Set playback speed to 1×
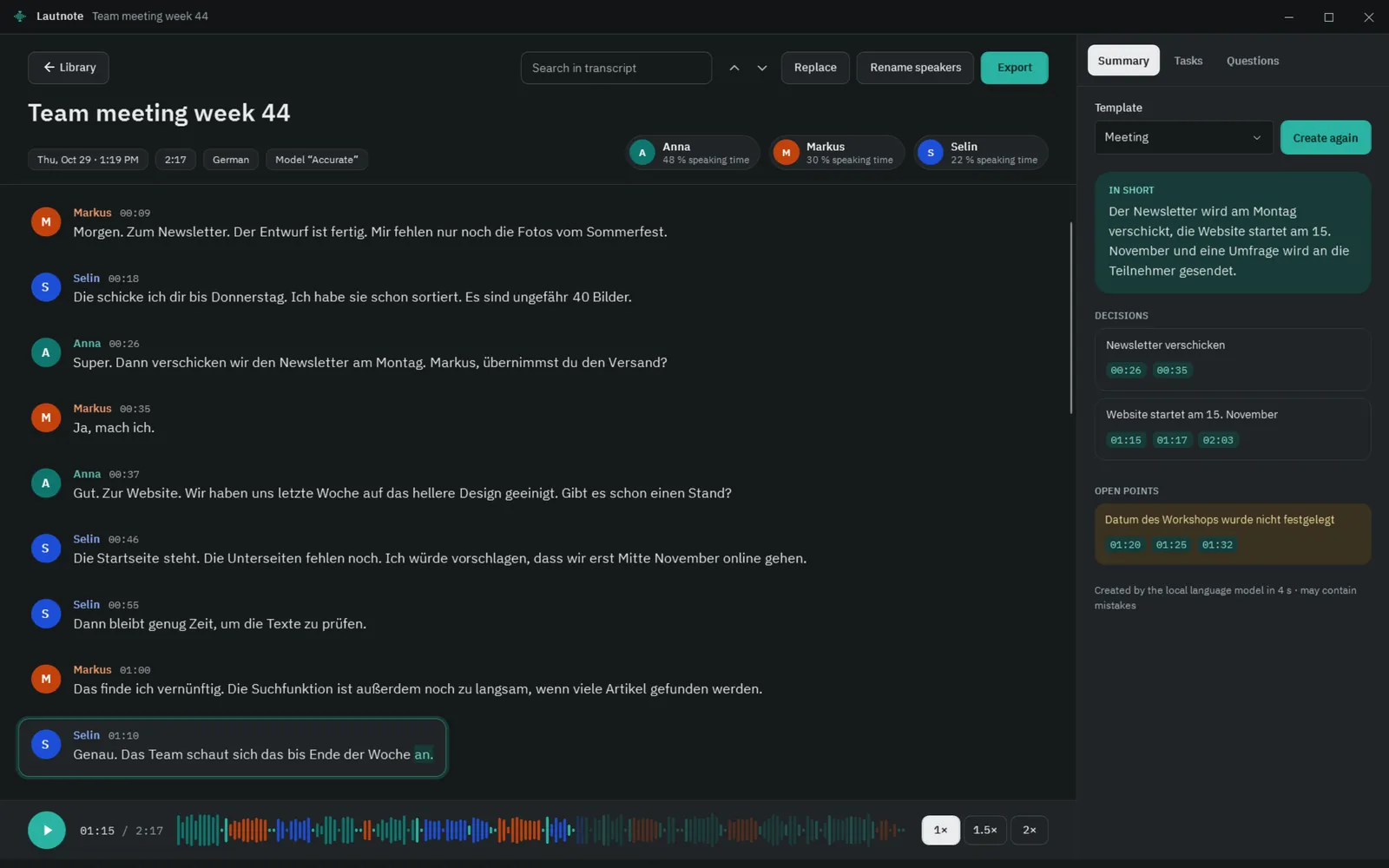 point(940,830)
